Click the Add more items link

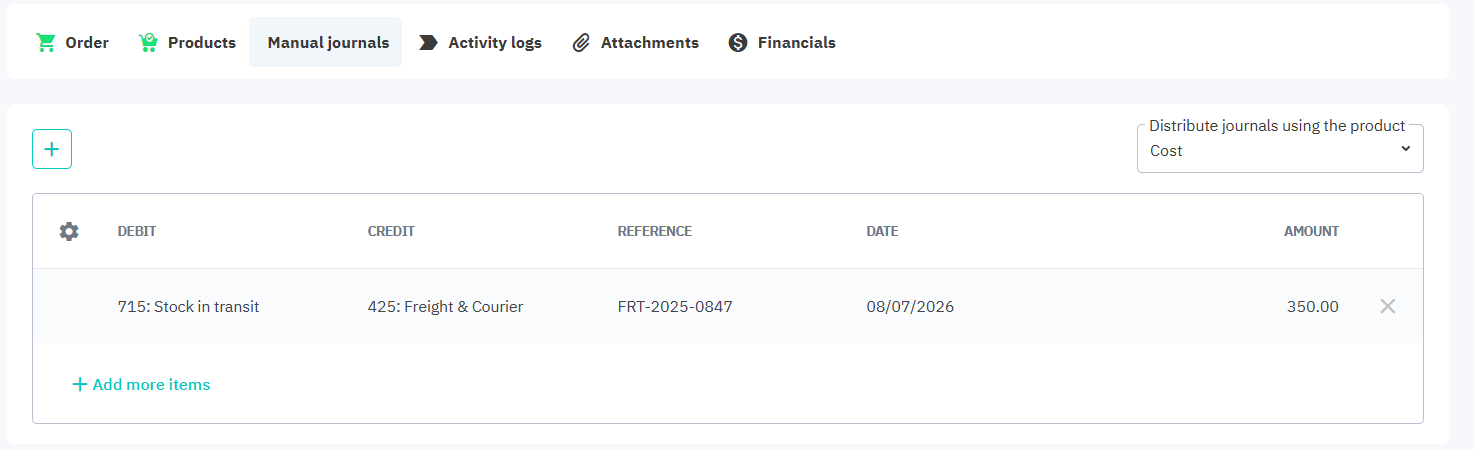coord(141,384)
